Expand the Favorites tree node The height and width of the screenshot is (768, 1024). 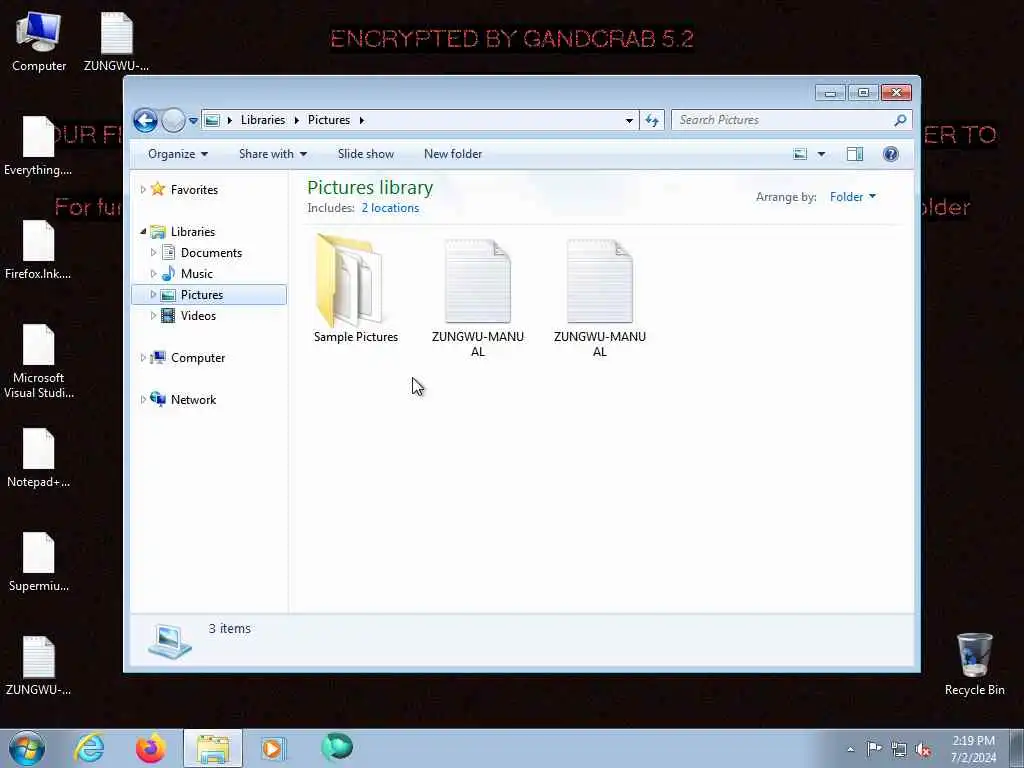[143, 189]
